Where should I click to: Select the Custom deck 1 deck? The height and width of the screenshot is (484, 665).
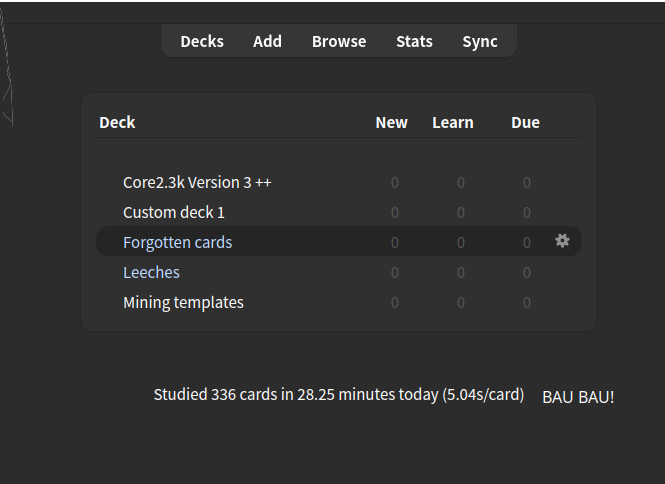(x=174, y=212)
